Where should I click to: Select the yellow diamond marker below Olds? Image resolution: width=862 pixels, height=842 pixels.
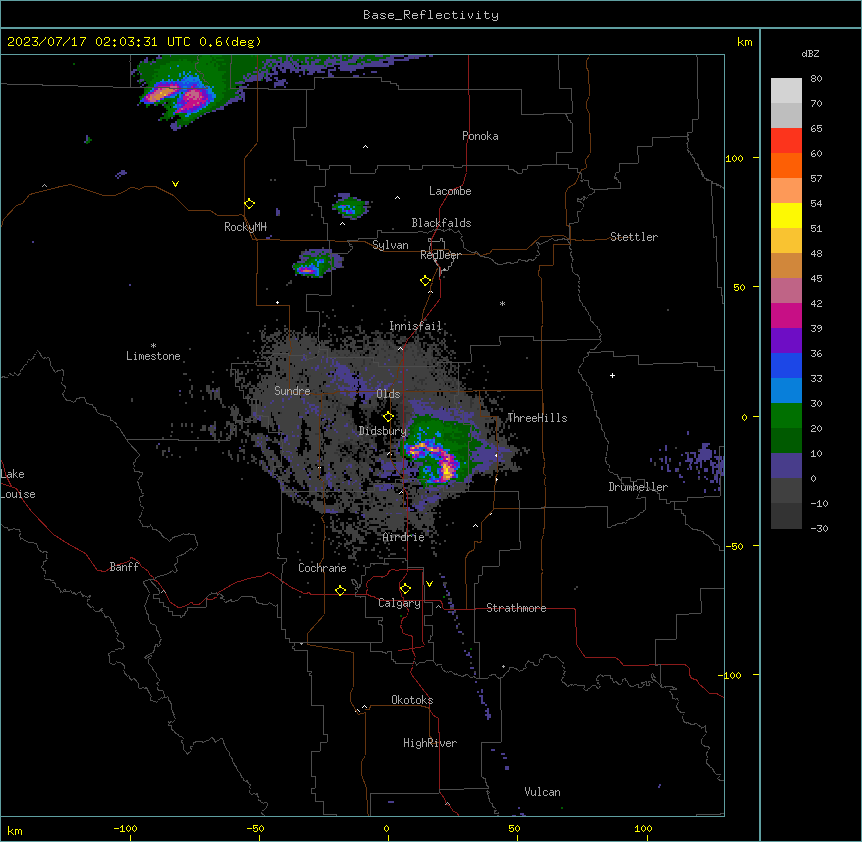389,417
